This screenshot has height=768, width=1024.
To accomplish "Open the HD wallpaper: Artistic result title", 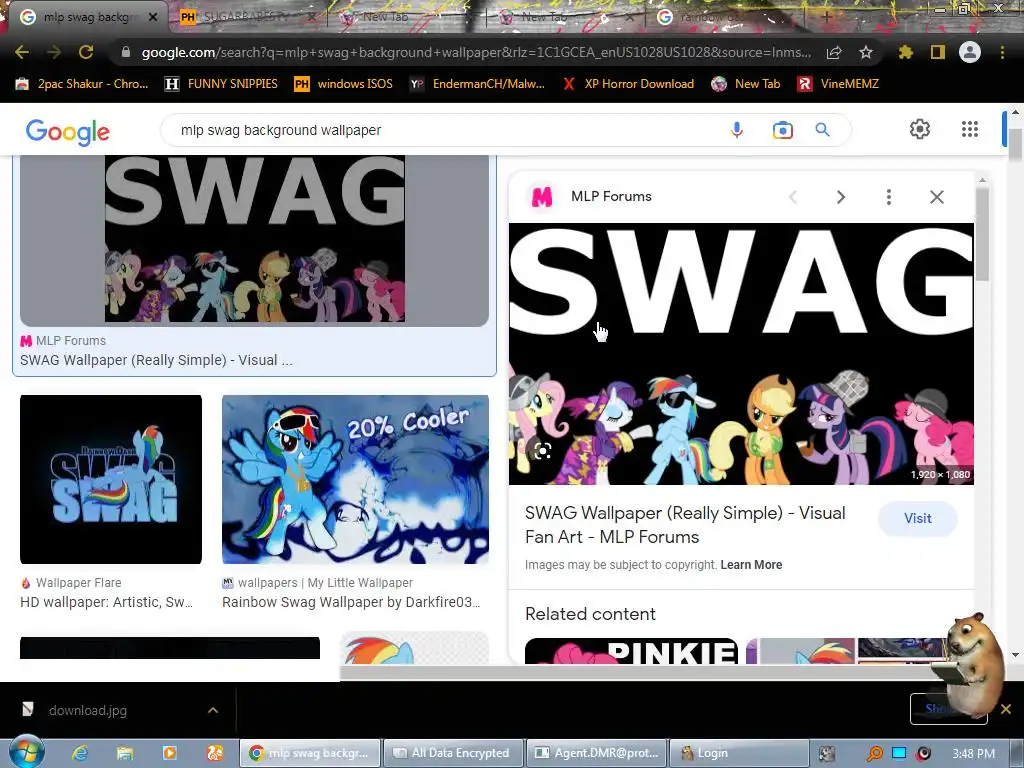I will click(x=106, y=601).
